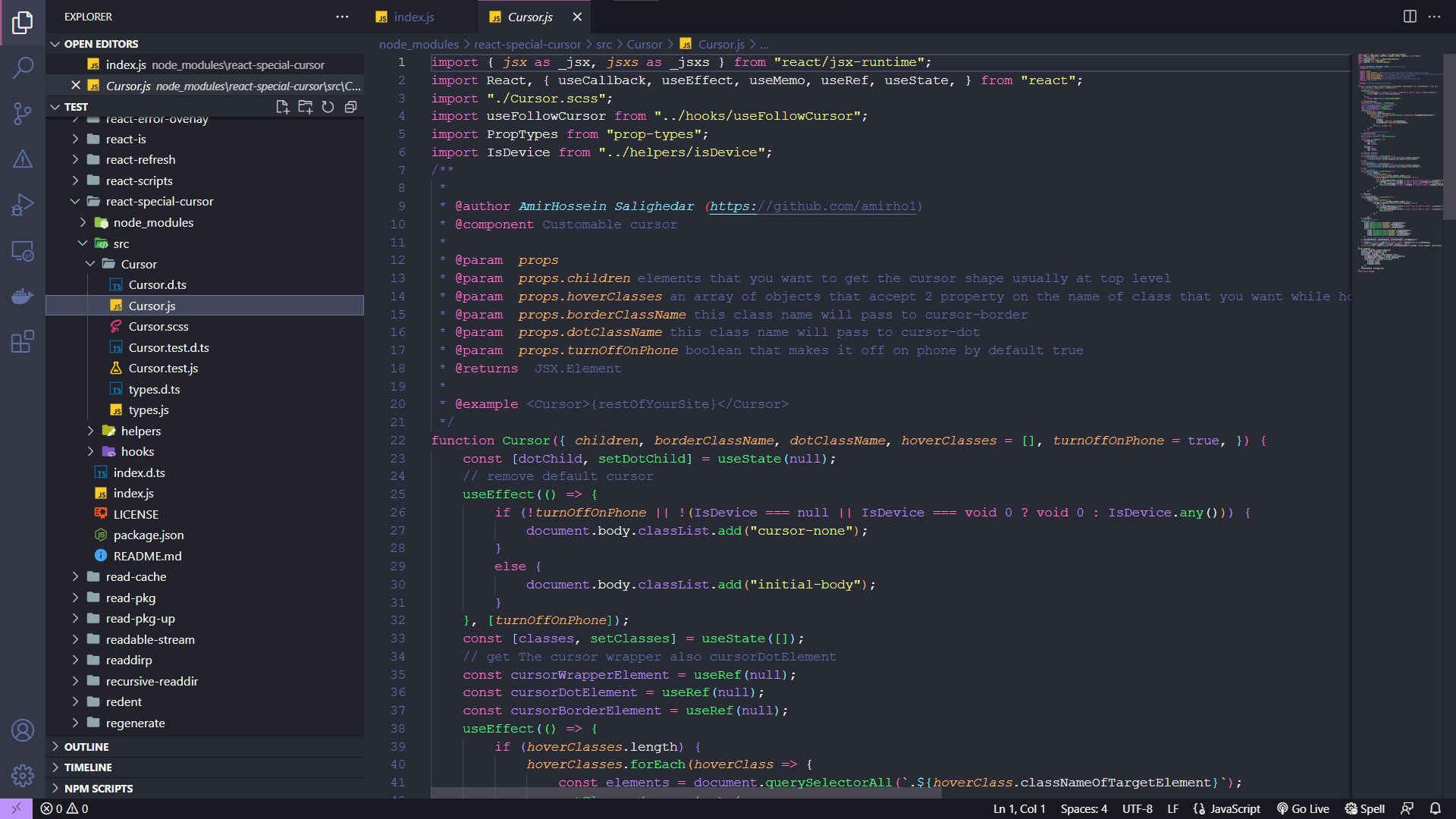
Task: Expand the hooks folder
Action: click(137, 452)
